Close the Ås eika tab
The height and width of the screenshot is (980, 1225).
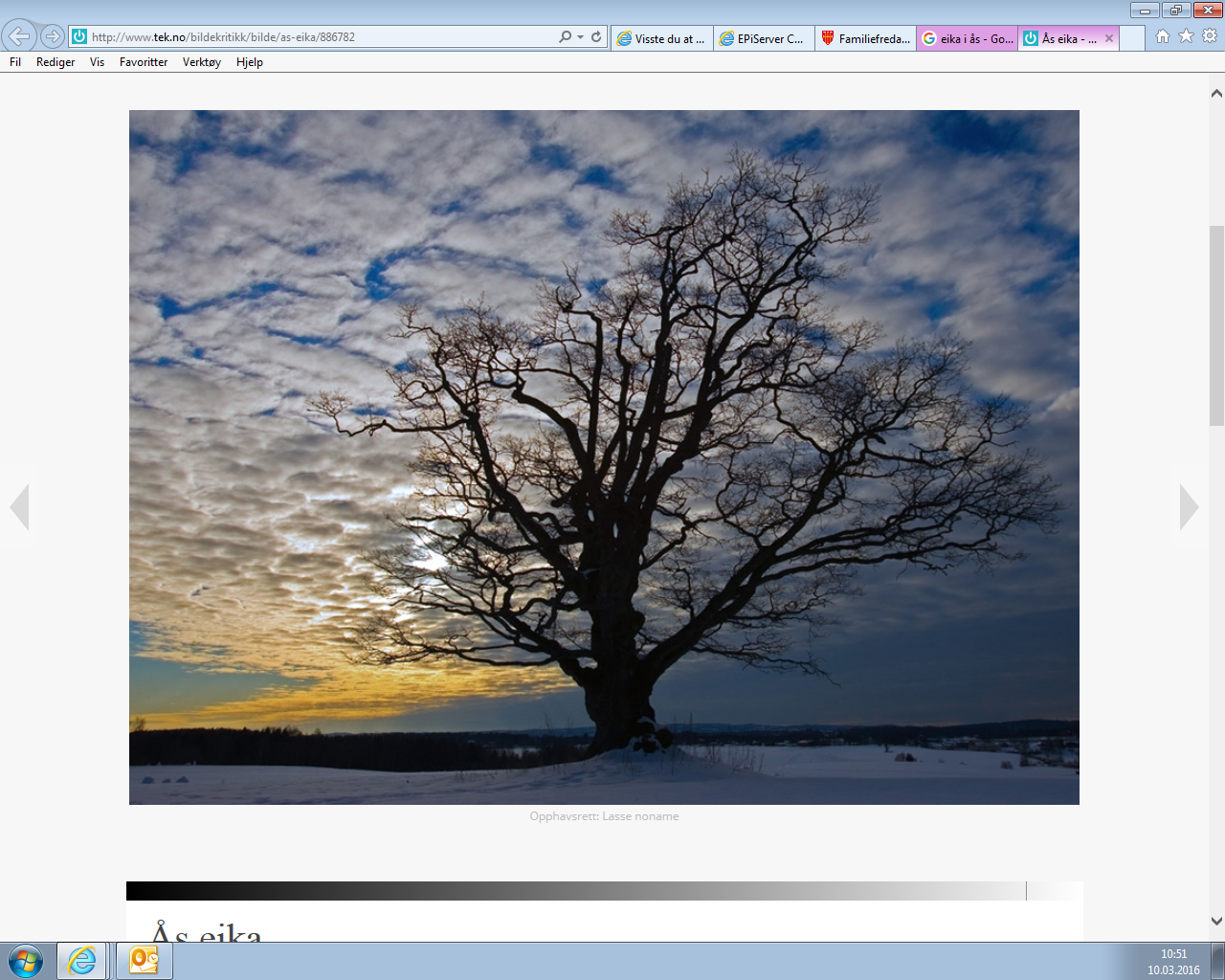click(x=1109, y=38)
